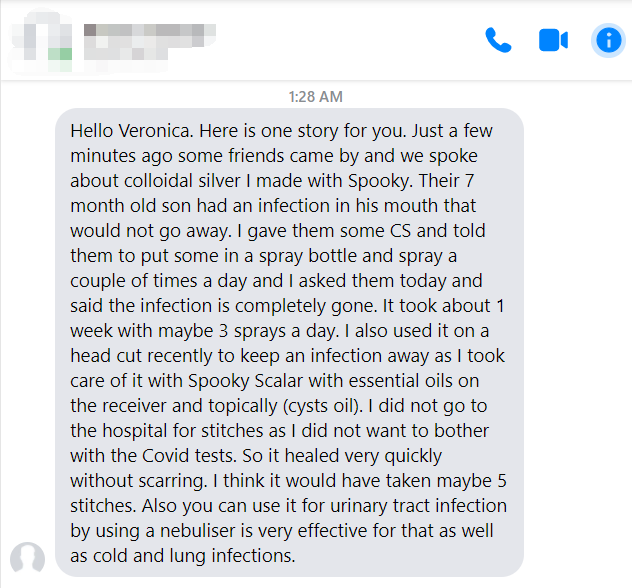The width and height of the screenshot is (632, 588).
Task: Start a voice call with the phone icon
Action: 498,40
